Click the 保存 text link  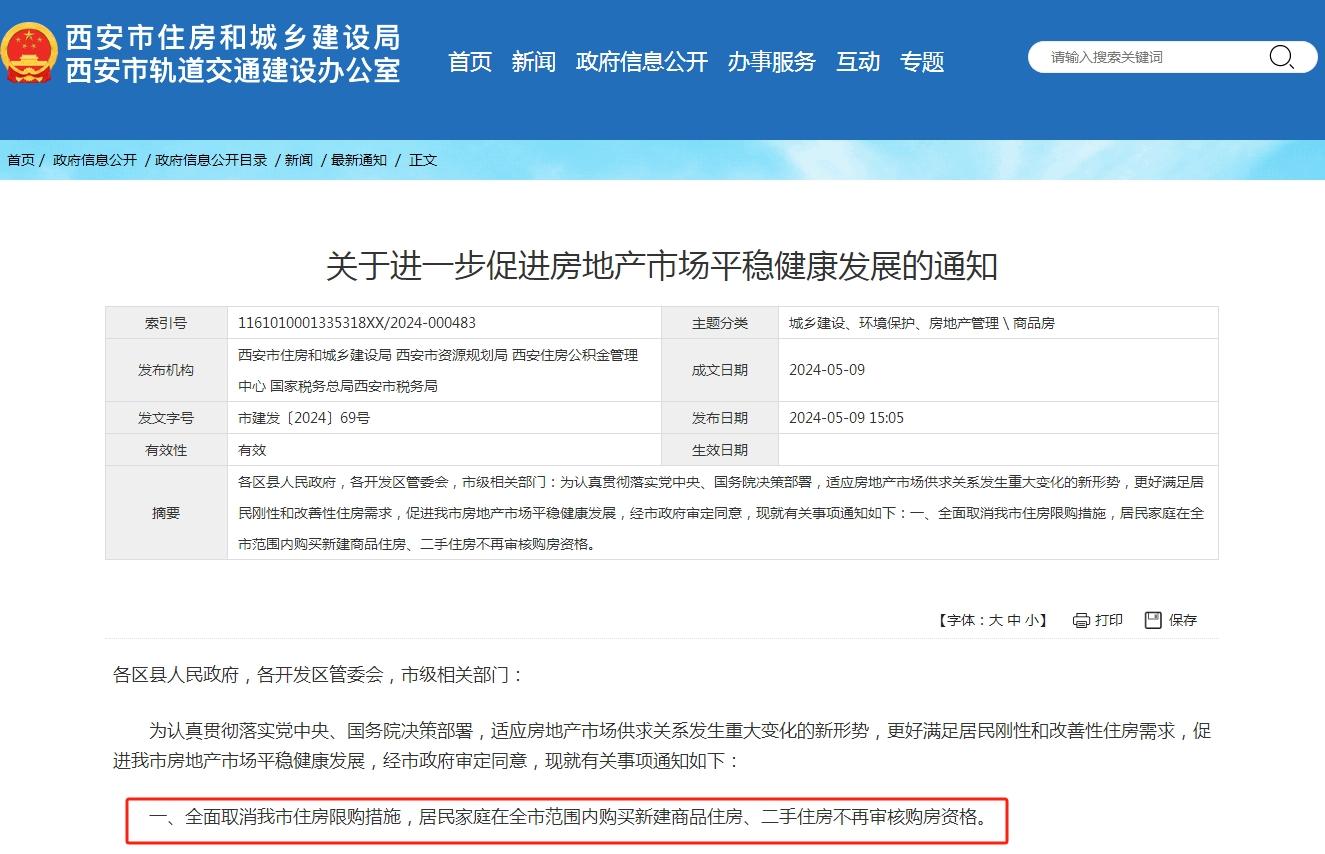click(x=1183, y=620)
